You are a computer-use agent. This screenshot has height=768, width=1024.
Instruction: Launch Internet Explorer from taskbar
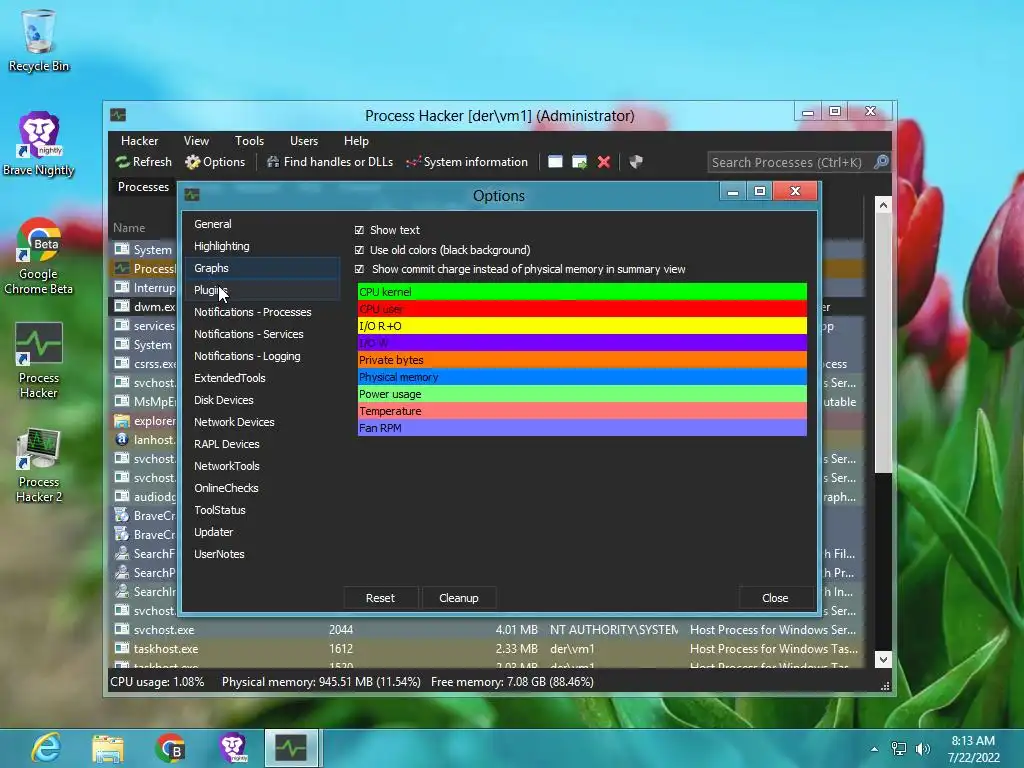click(46, 748)
